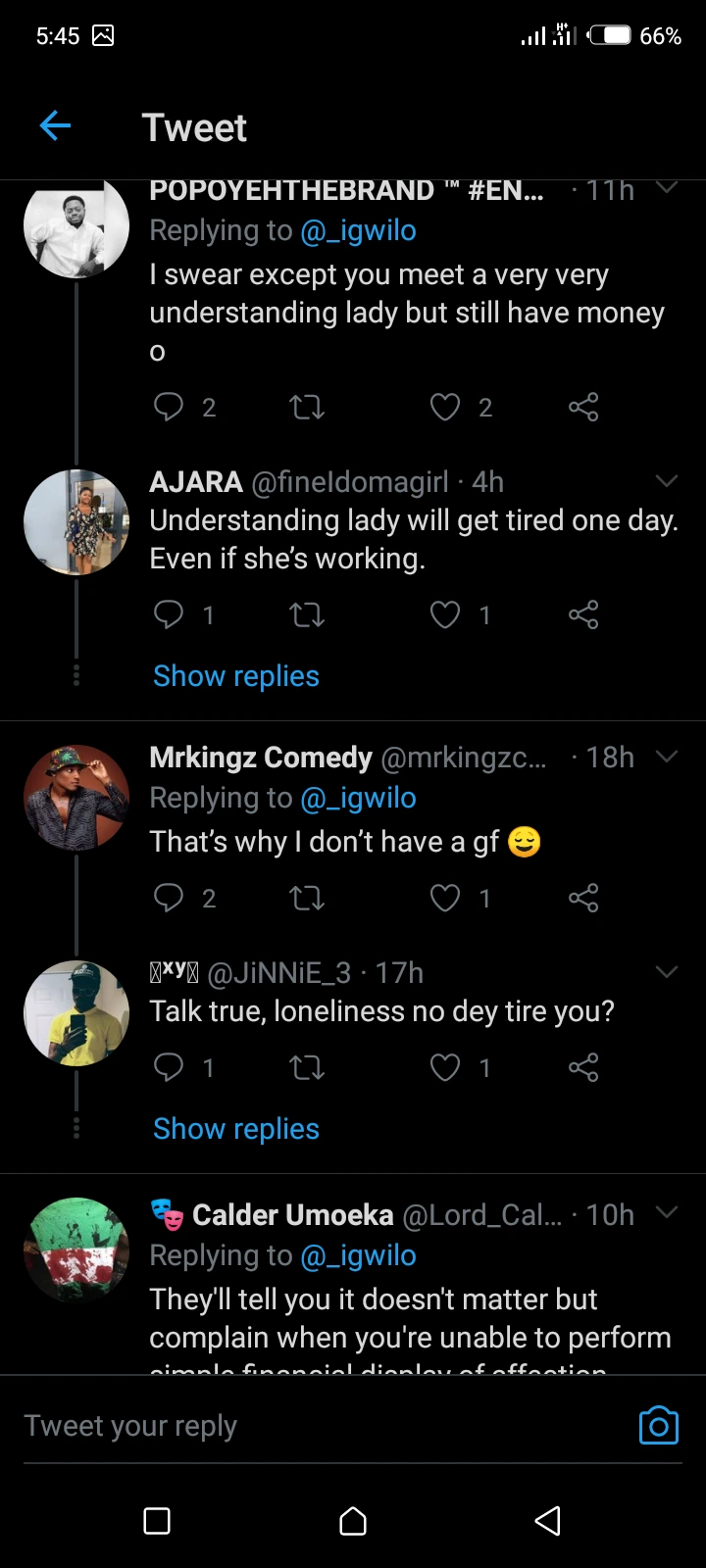The height and width of the screenshot is (1568, 706).
Task: Like JiNNiE_3's tweet with heart icon
Action: click(445, 1067)
